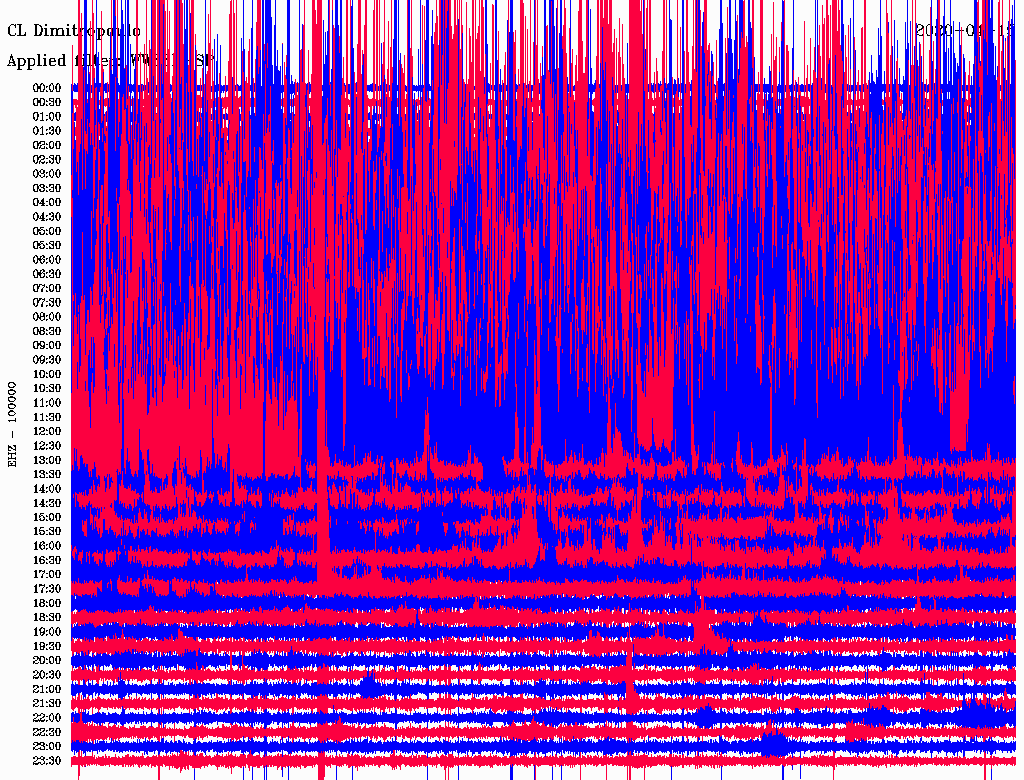Screen dimensions: 1024x780
Task: Click the 04:00 time label
Action: click(x=47, y=203)
